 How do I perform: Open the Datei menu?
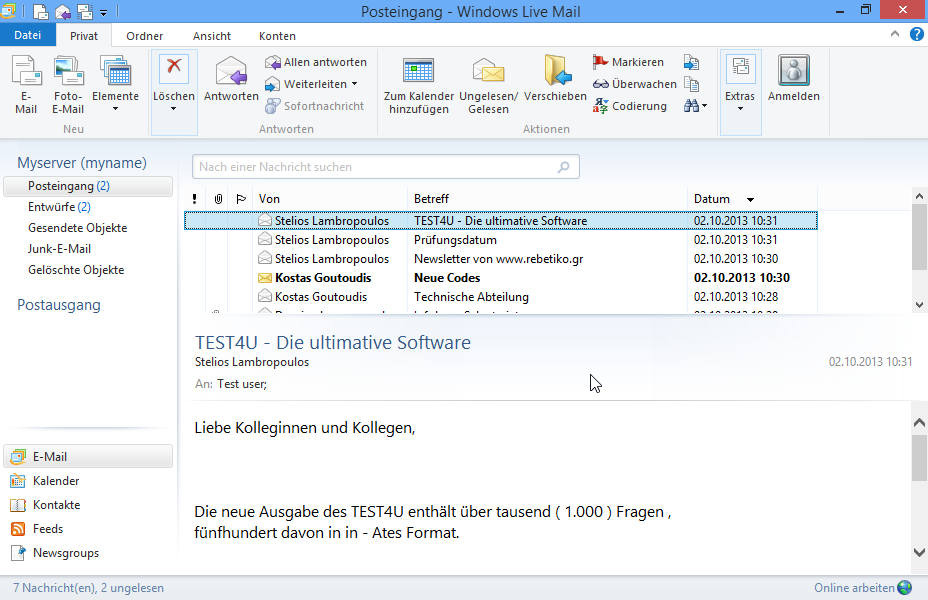pos(28,34)
